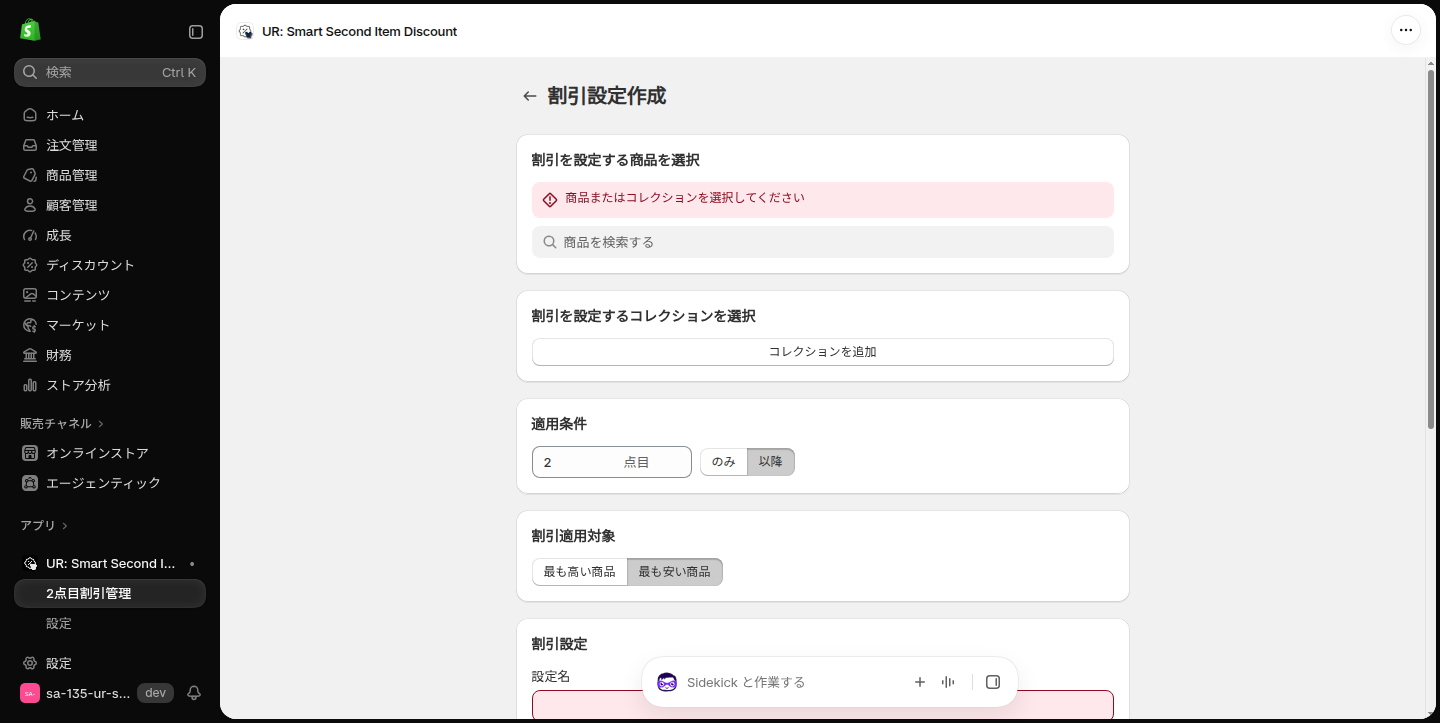The width and height of the screenshot is (1440, 723).
Task: Click the ホーム home icon
Action: 30,115
